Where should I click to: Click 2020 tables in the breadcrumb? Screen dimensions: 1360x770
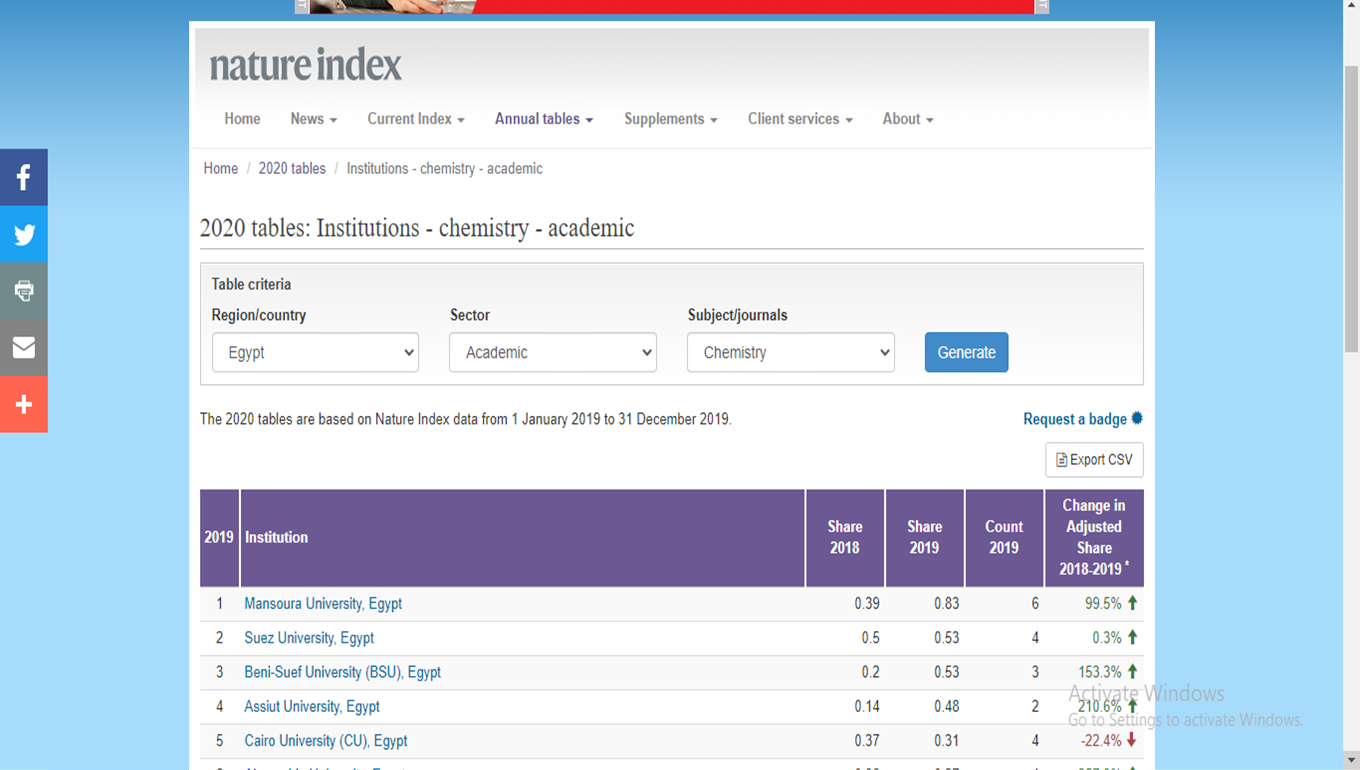pos(292,169)
